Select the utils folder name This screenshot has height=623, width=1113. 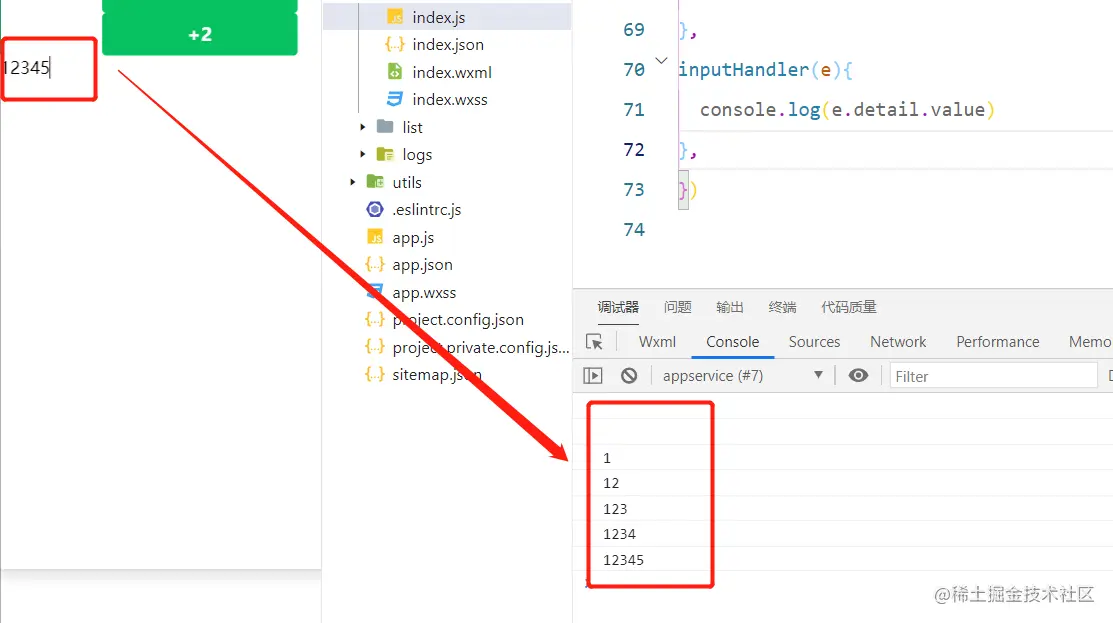(x=407, y=182)
